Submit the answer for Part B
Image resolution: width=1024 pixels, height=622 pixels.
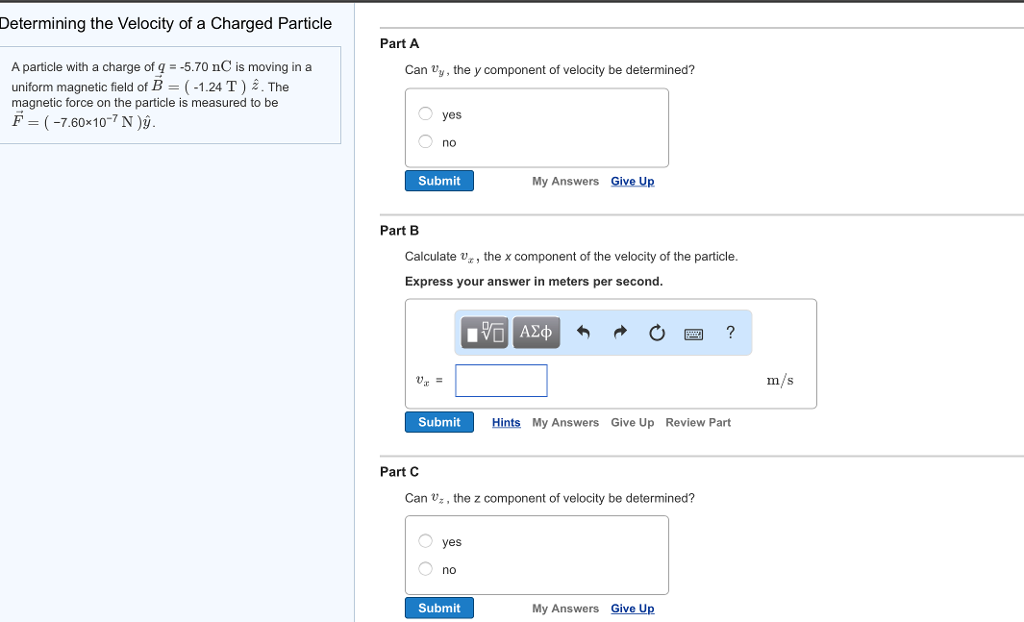tap(439, 421)
